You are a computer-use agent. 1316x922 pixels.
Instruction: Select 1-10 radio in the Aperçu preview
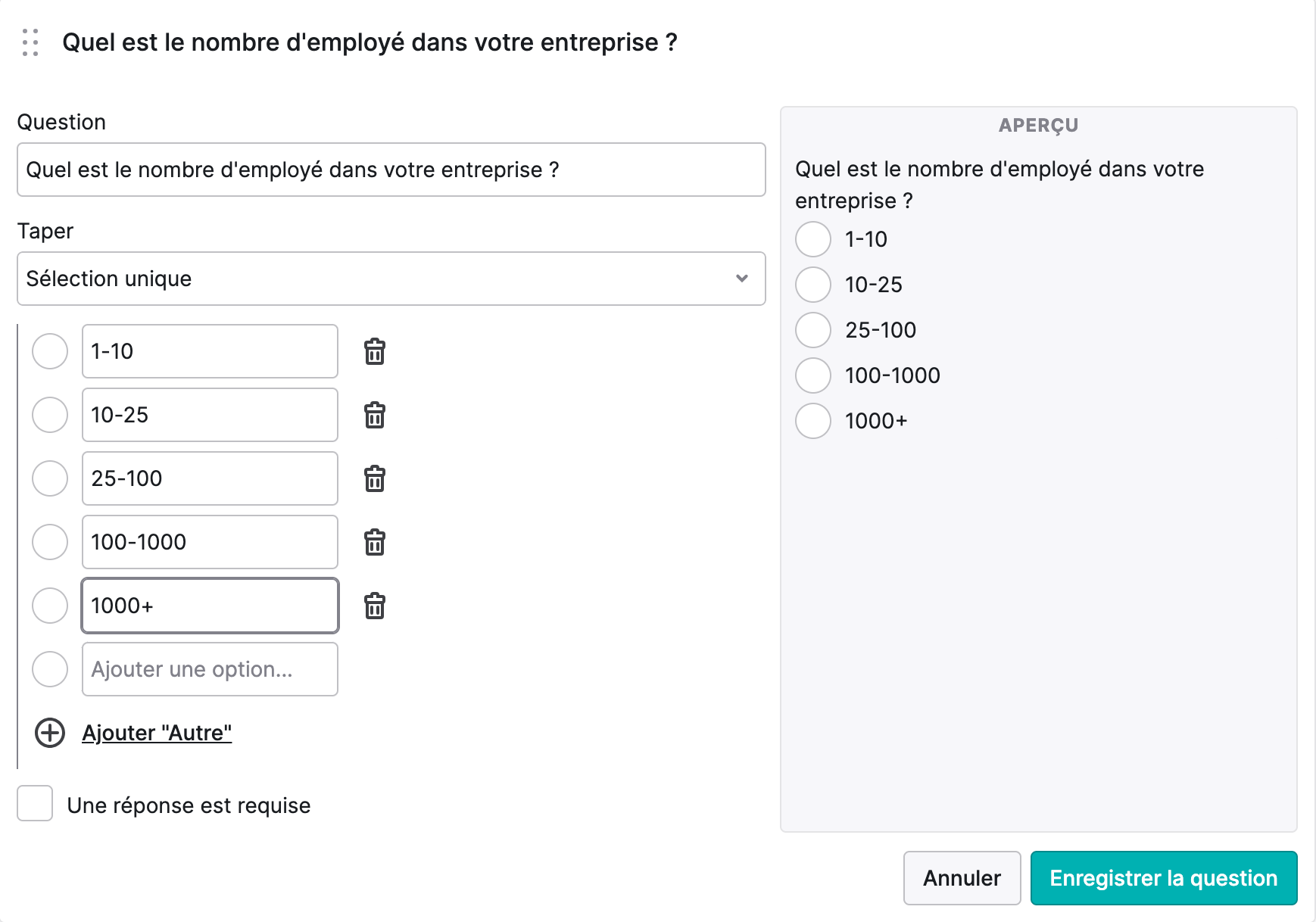coord(813,239)
